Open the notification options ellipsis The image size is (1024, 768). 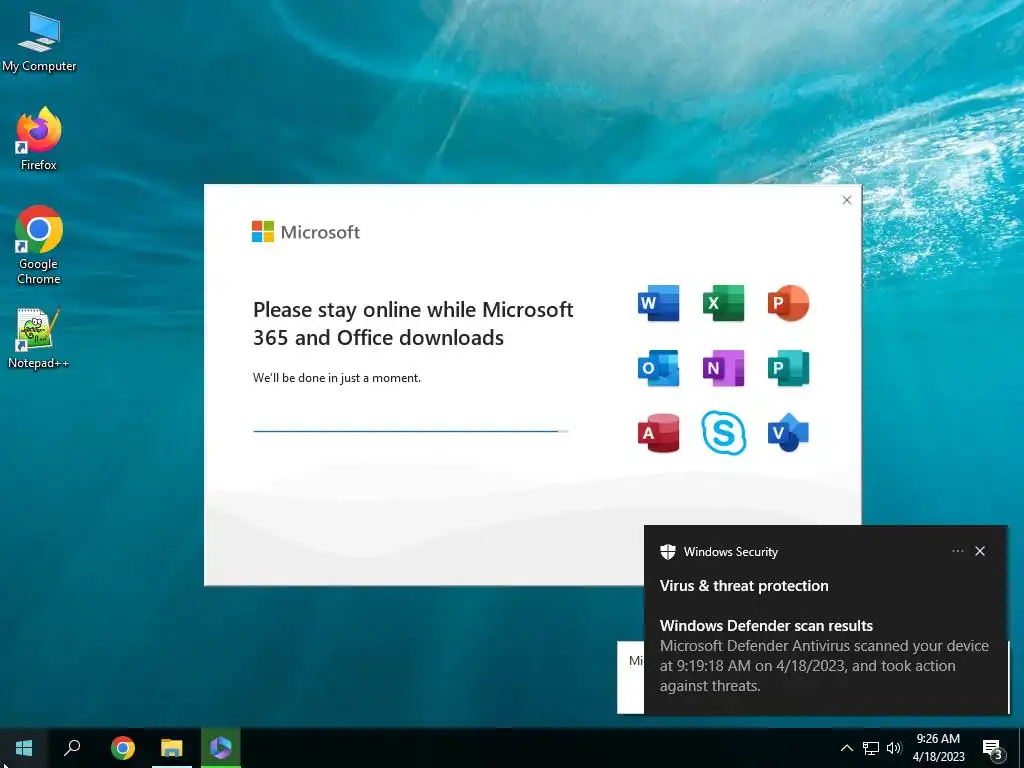click(957, 551)
